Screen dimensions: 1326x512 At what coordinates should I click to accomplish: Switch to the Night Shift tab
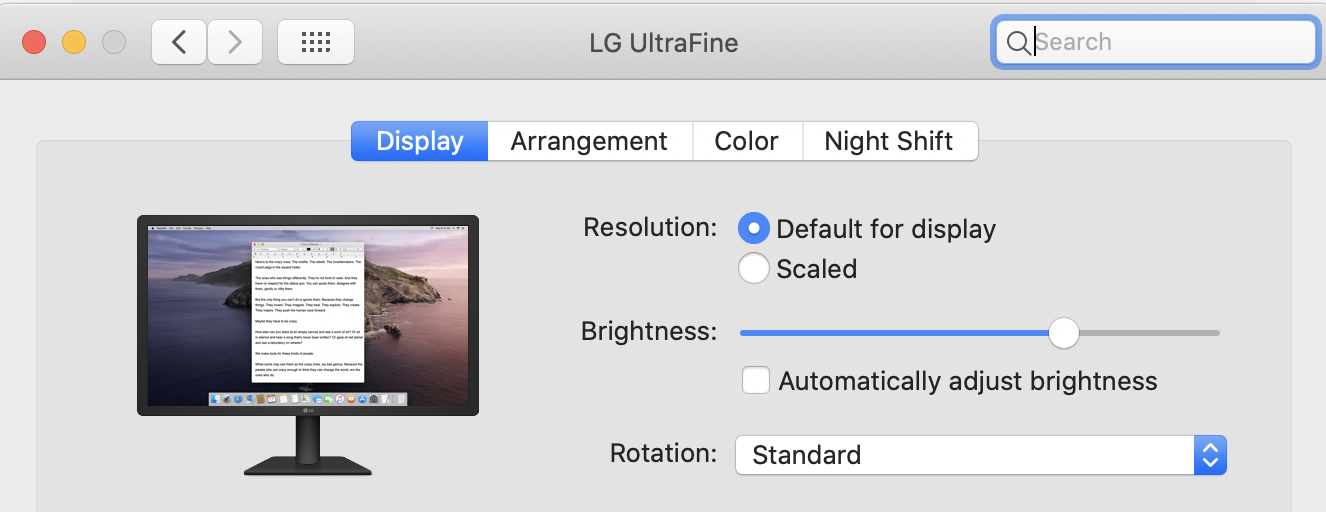tap(888, 141)
